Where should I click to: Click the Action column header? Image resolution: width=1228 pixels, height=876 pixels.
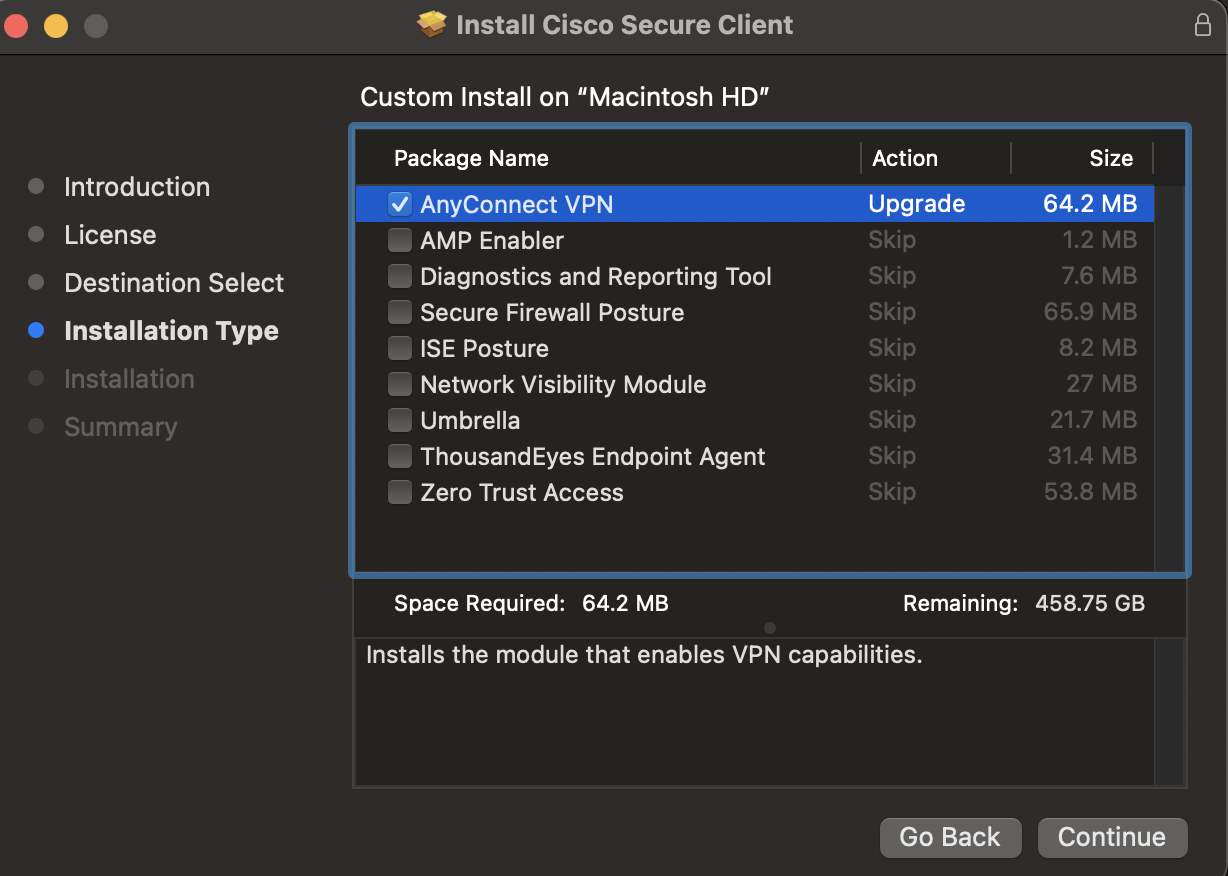click(x=905, y=158)
